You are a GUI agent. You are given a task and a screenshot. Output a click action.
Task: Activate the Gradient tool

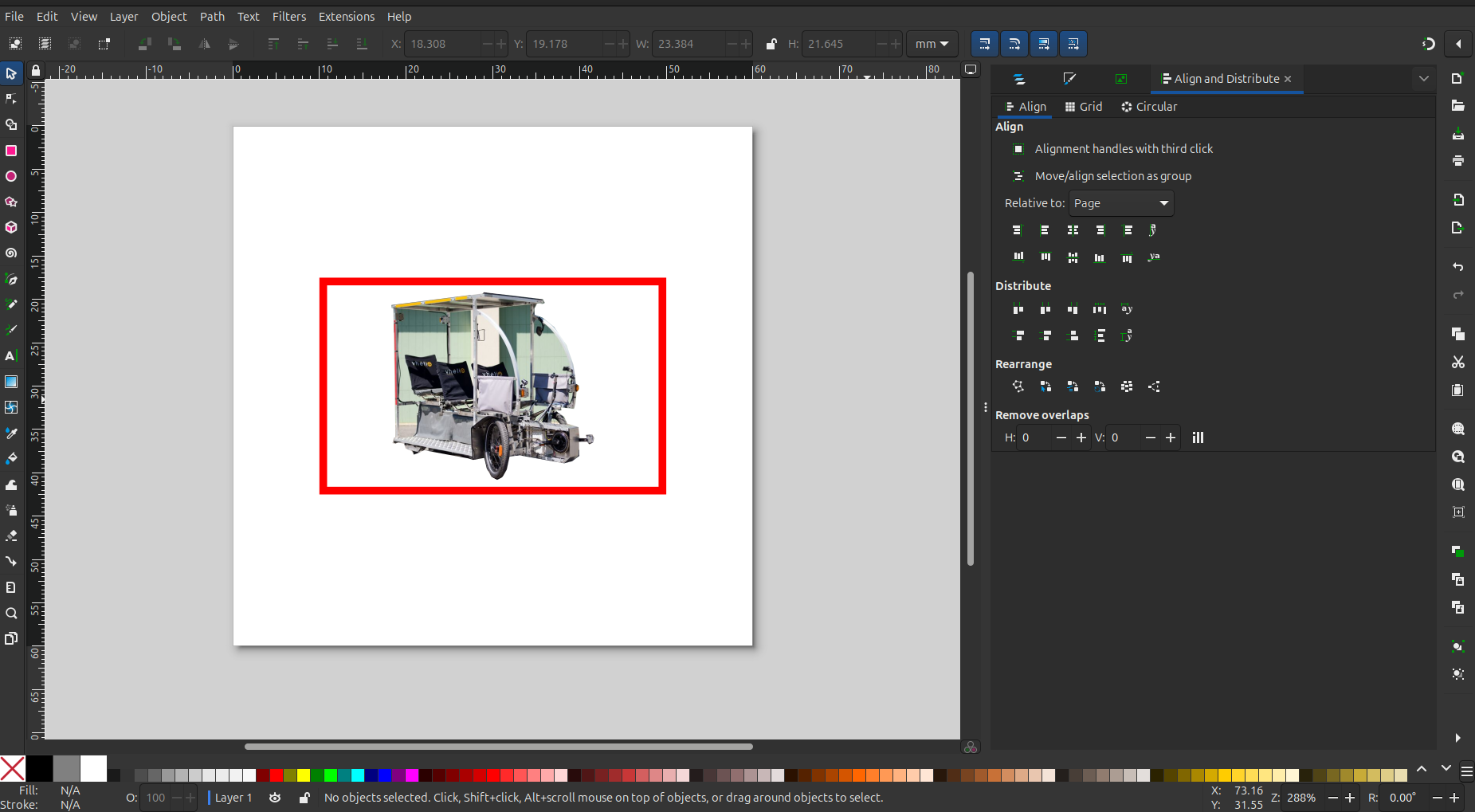coord(11,382)
